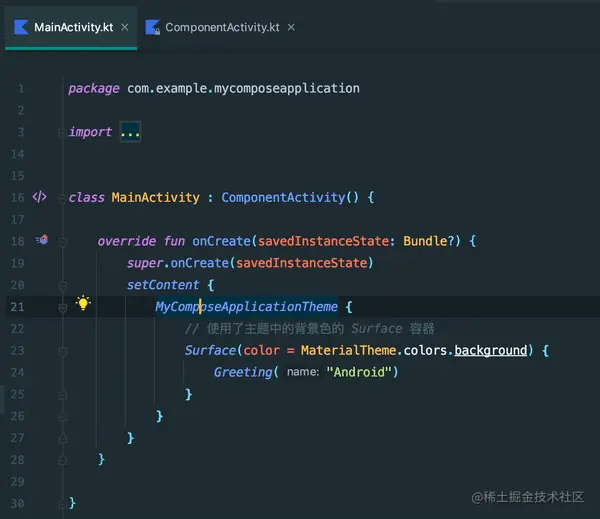Click the override keyword on line 18
600x519 pixels.
(127, 241)
